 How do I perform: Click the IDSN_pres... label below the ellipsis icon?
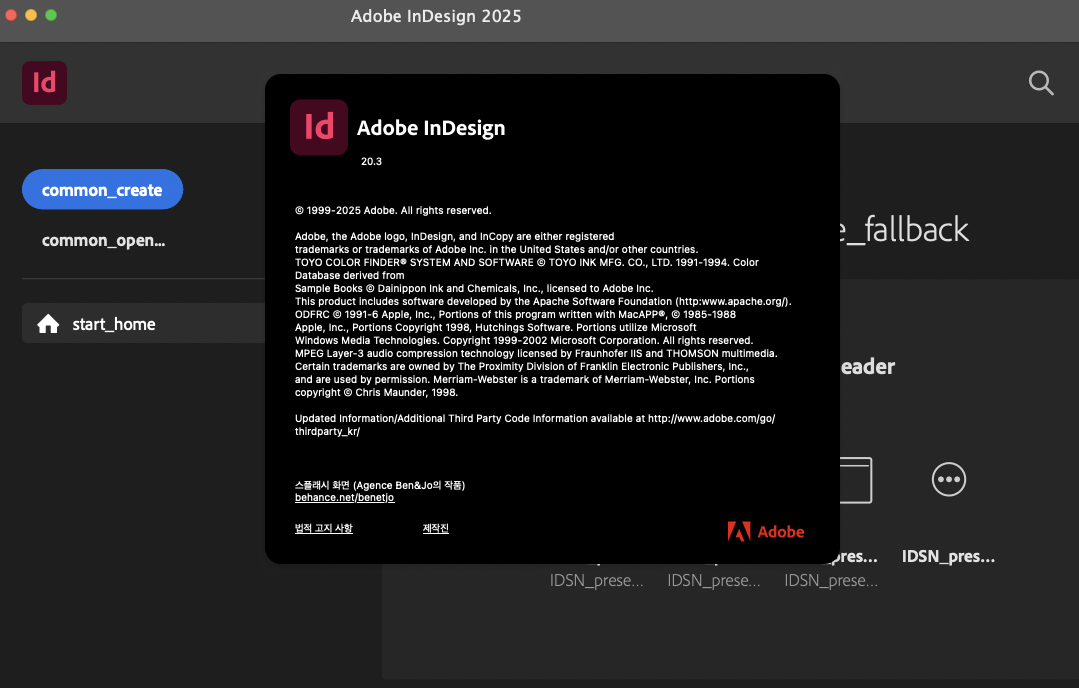[948, 556]
